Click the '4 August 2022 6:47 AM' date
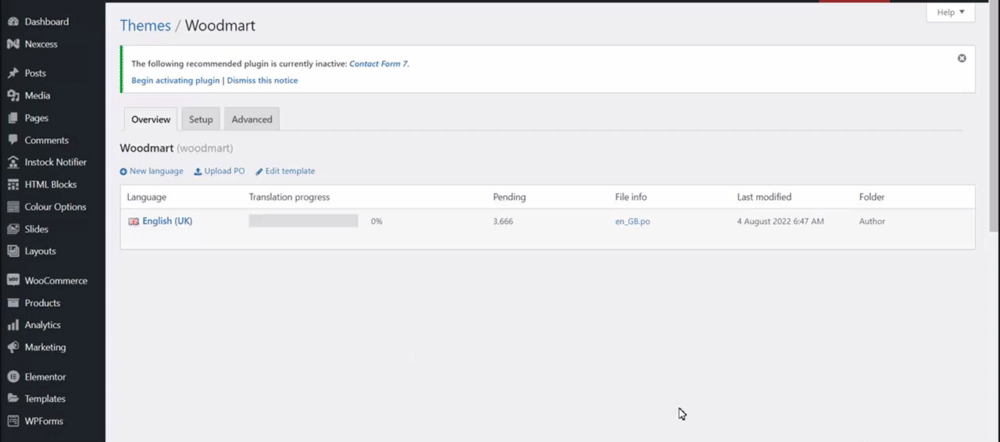The height and width of the screenshot is (442, 1000). pos(781,222)
